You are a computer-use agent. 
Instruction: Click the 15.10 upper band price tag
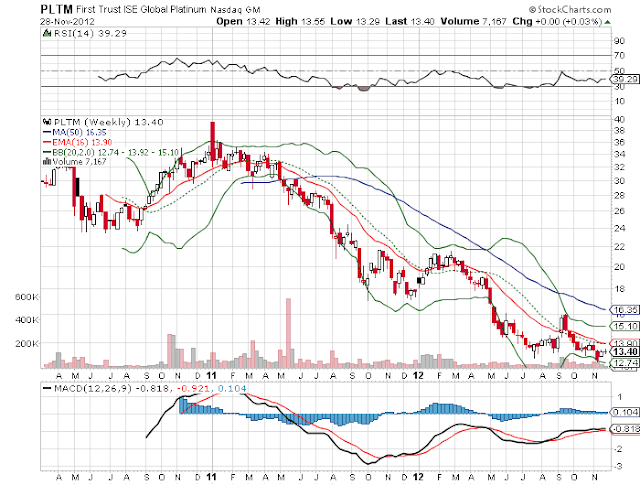coord(625,326)
